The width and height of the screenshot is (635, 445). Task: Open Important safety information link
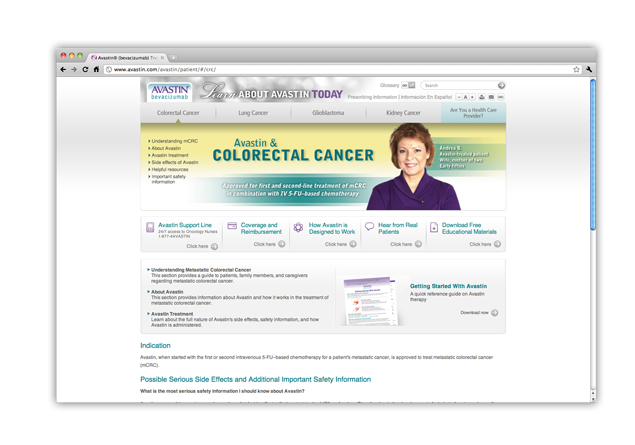[168, 179]
